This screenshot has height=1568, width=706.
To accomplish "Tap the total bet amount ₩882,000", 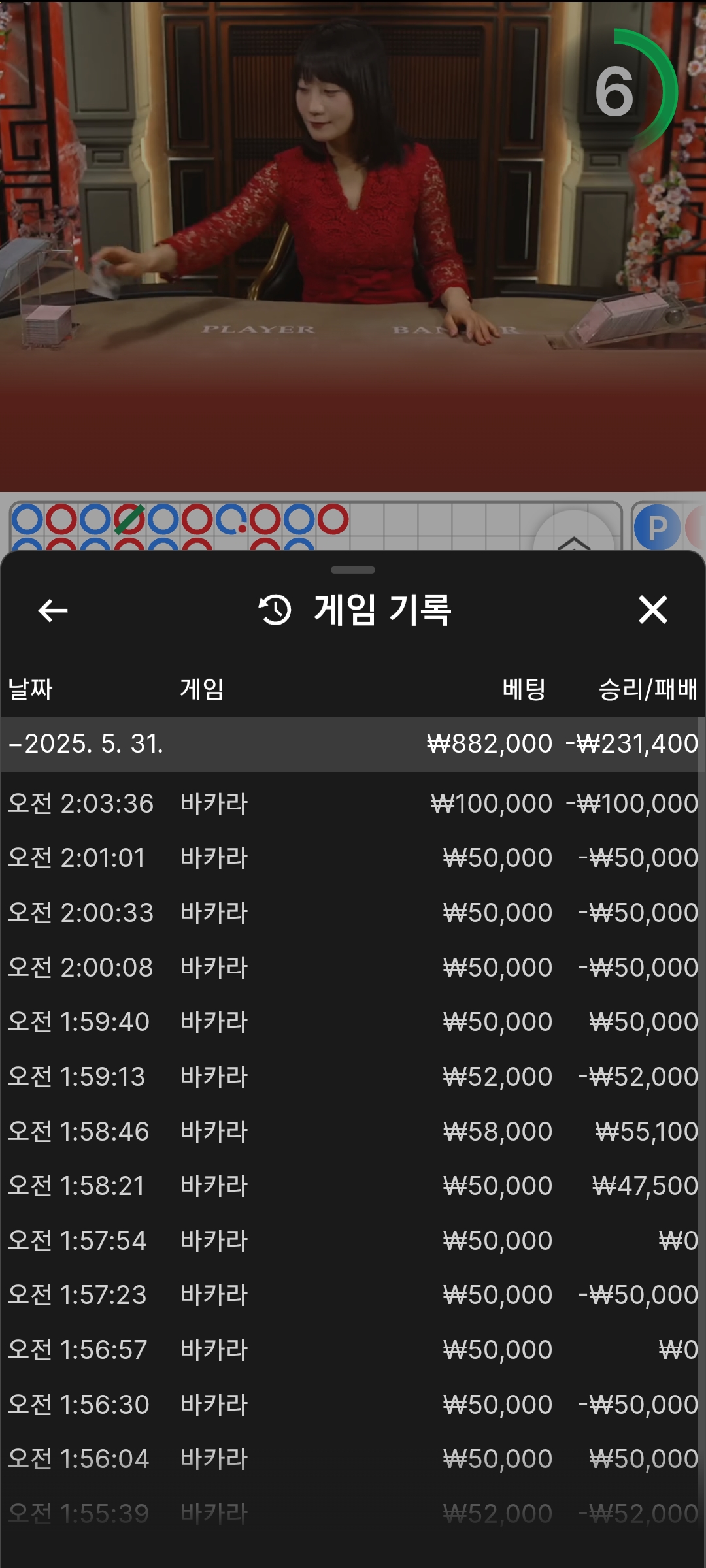I will coord(490,743).
